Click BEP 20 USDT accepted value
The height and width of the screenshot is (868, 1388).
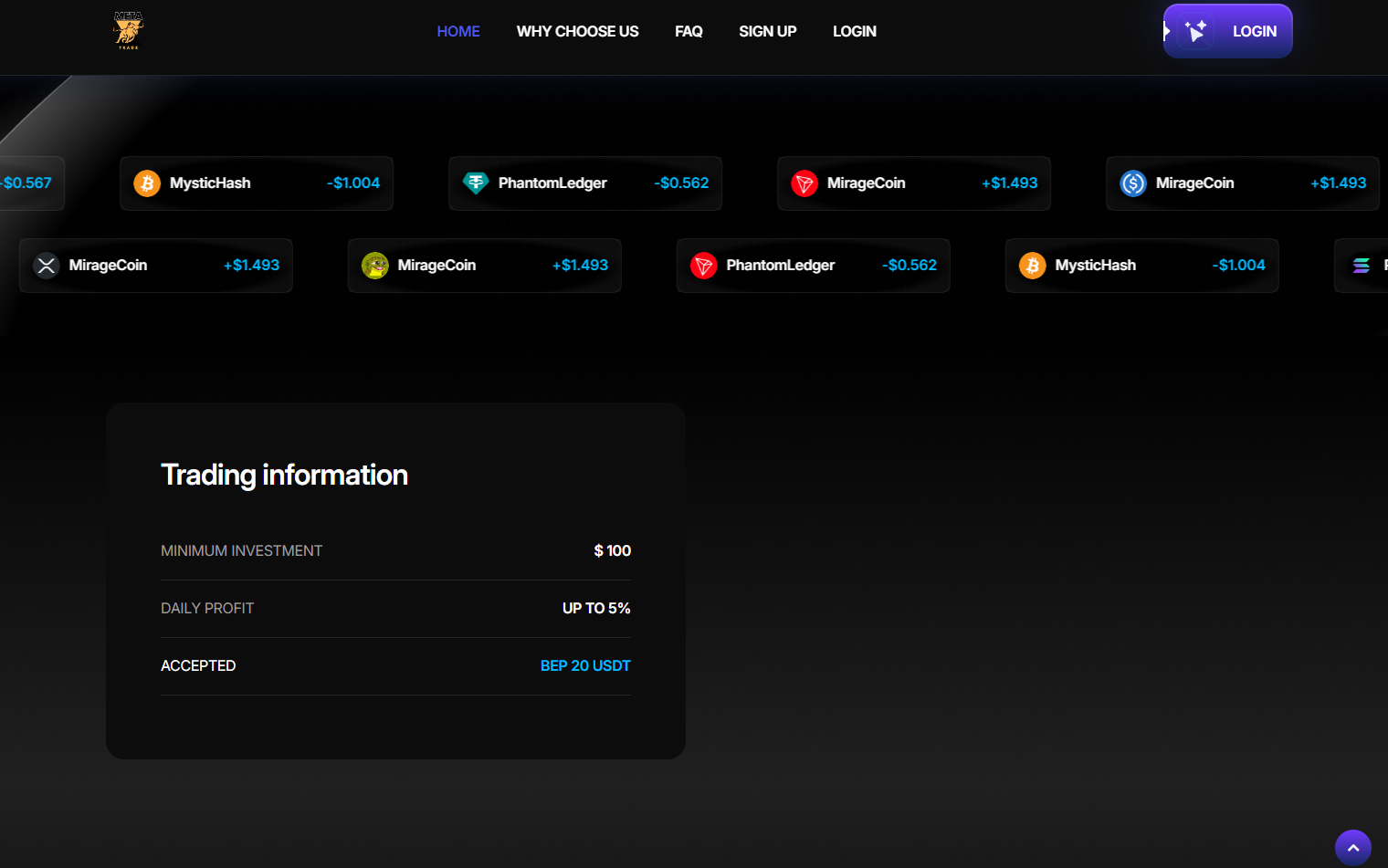tap(585, 665)
